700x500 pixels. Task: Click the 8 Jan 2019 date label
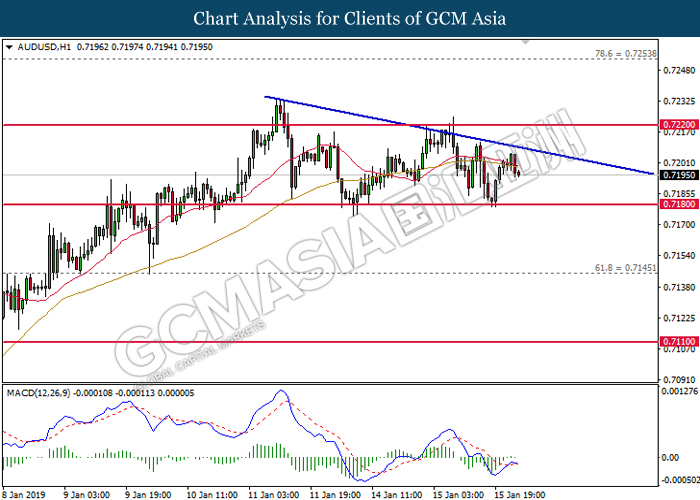[x=24, y=492]
